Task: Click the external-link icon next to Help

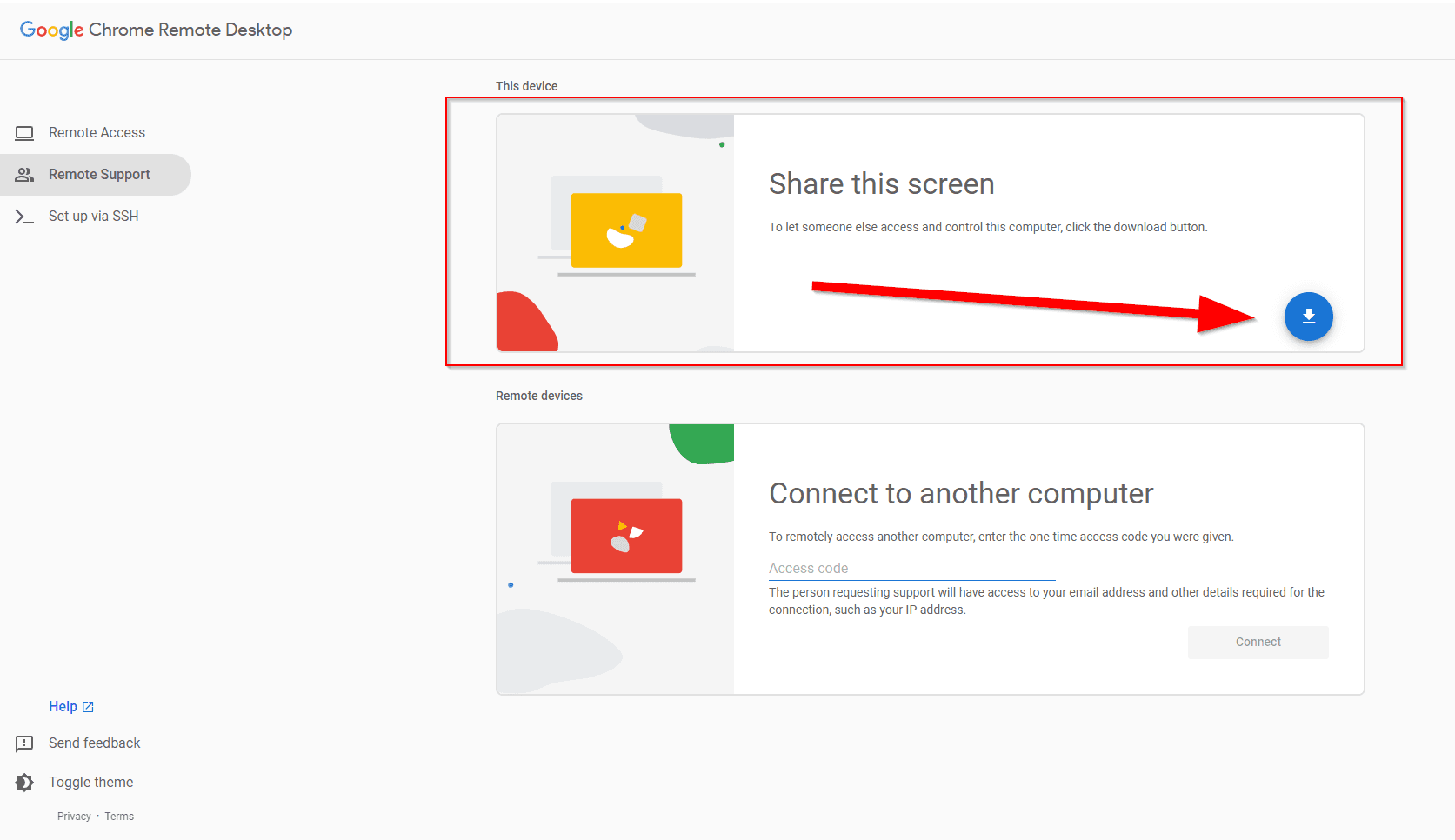Action: 88,706
